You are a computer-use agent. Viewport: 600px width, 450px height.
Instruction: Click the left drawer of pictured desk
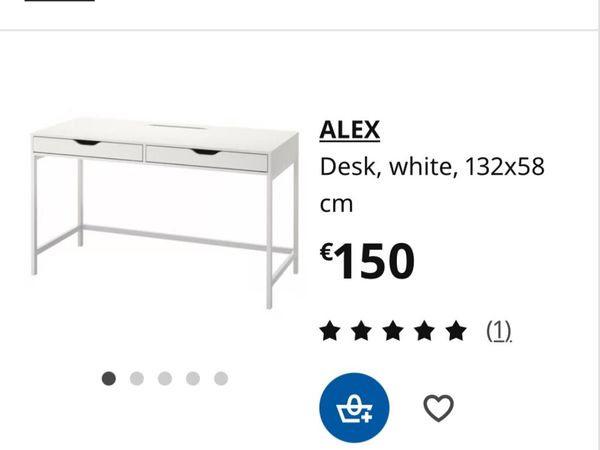(88, 148)
